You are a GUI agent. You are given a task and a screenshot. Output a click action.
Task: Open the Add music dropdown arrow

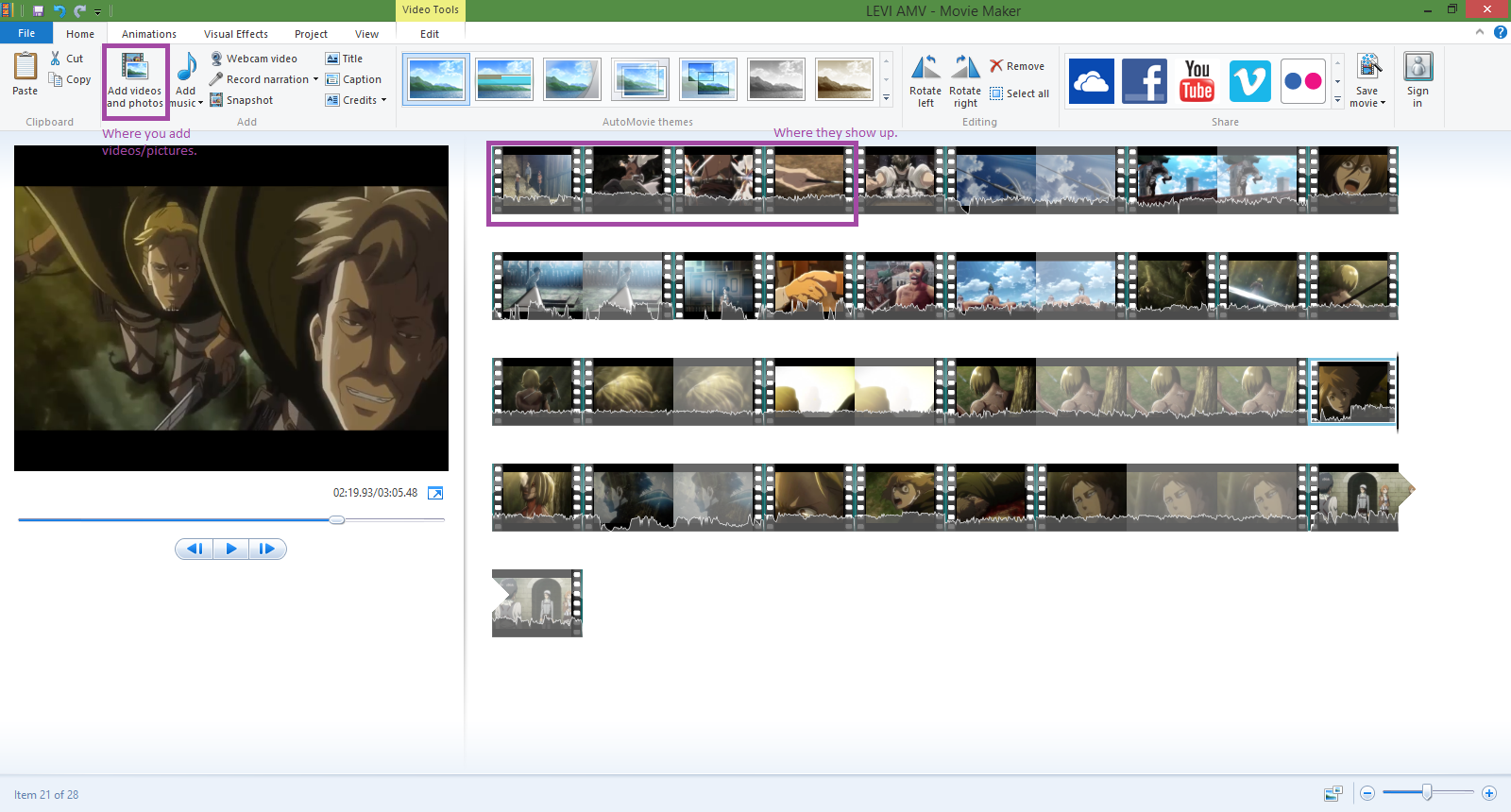pyautogui.click(x=200, y=103)
